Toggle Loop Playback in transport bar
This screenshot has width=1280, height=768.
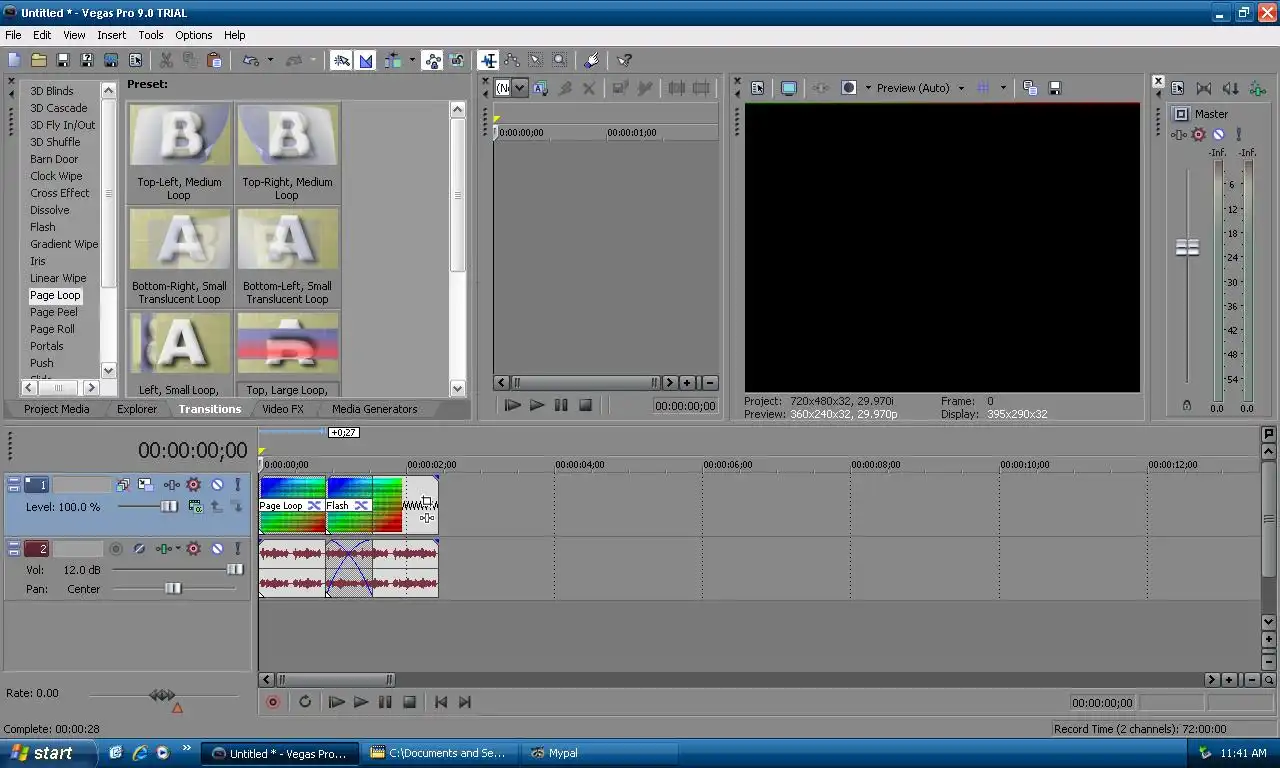click(305, 702)
